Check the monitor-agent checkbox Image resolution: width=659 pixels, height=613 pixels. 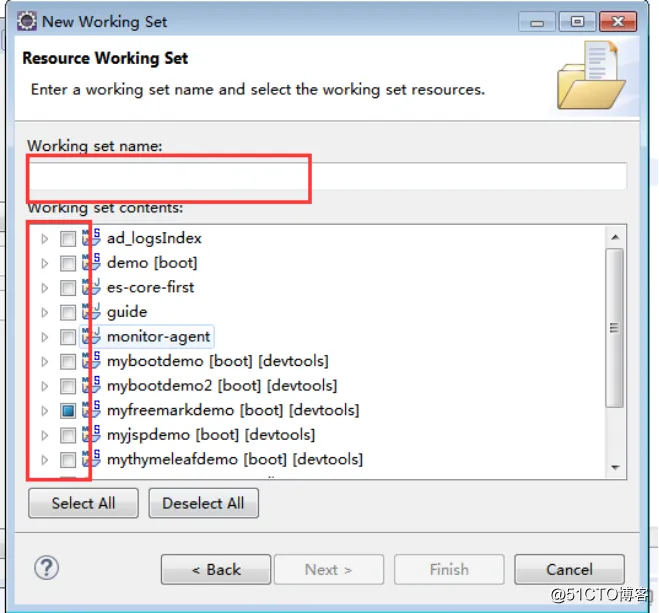pos(68,337)
